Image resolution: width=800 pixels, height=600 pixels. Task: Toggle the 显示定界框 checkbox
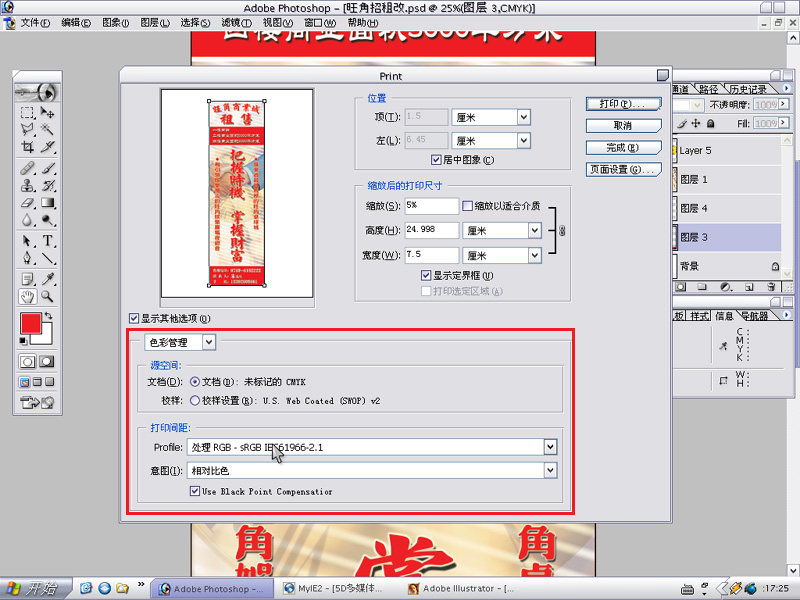click(426, 276)
